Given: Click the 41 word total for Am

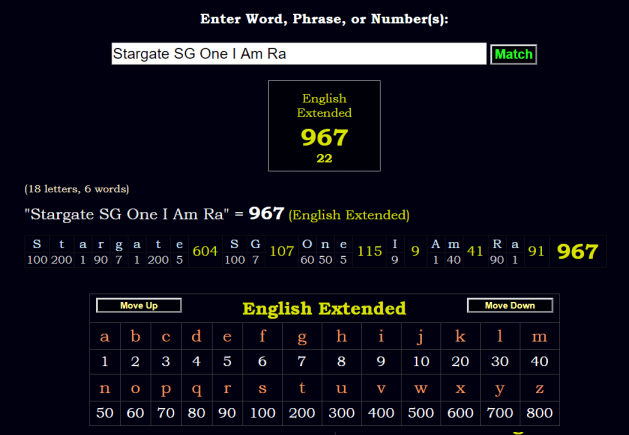Looking at the screenshot, I should point(475,251).
